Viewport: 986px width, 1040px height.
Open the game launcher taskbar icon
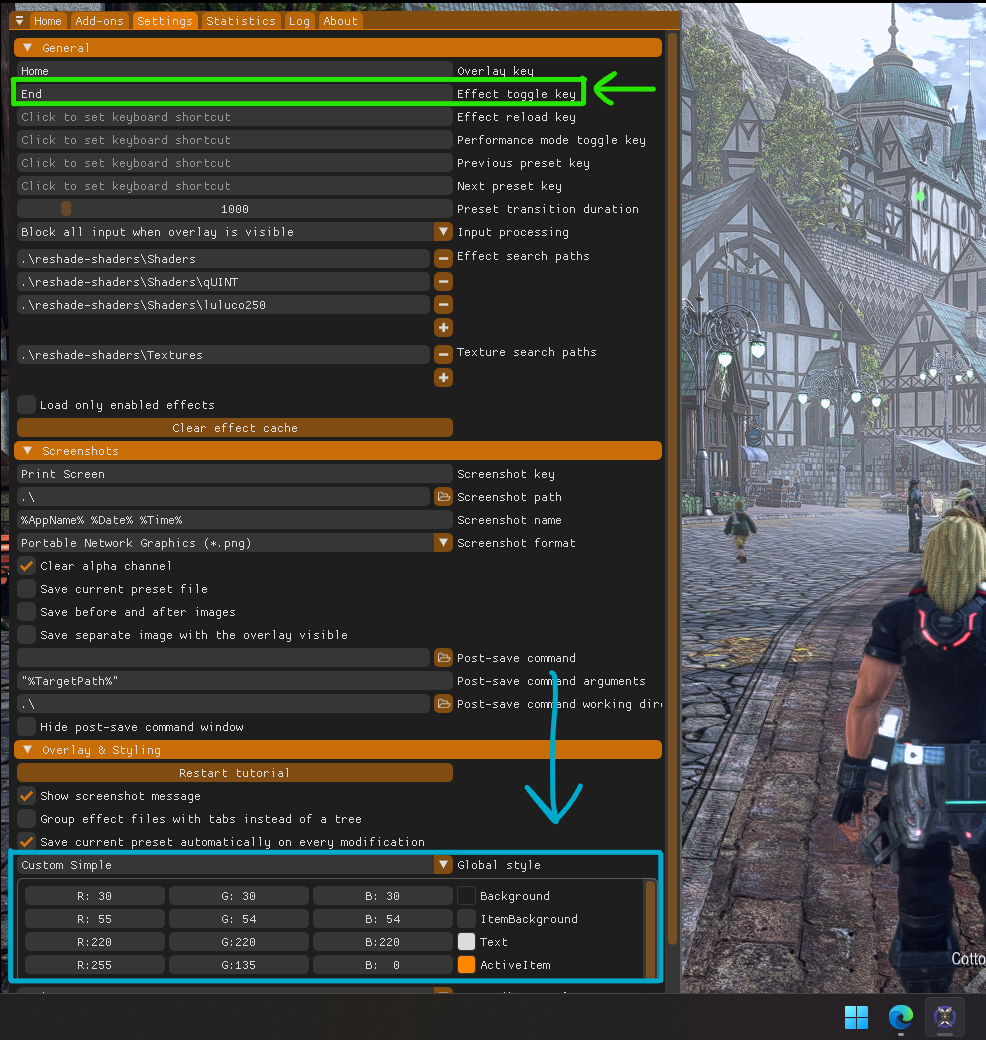[x=945, y=1017]
